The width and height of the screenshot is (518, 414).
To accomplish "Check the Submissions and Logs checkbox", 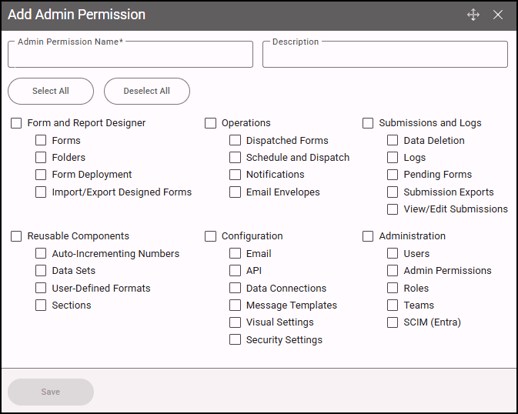I will (x=368, y=123).
